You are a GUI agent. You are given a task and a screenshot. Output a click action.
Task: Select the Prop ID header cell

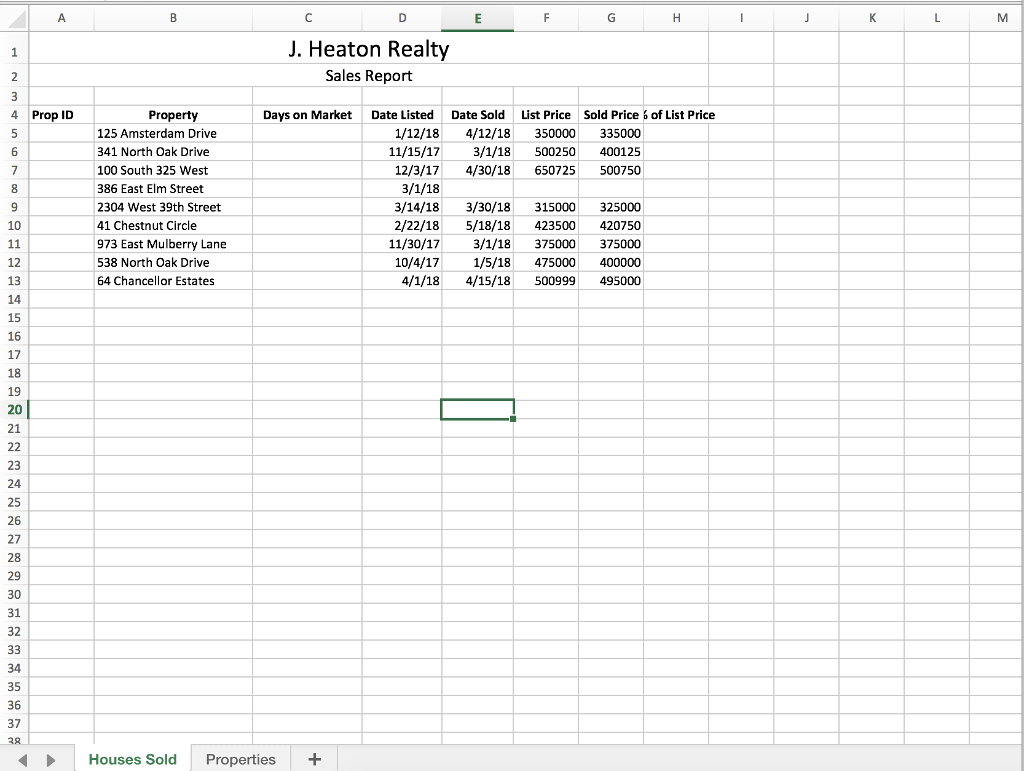[x=53, y=115]
